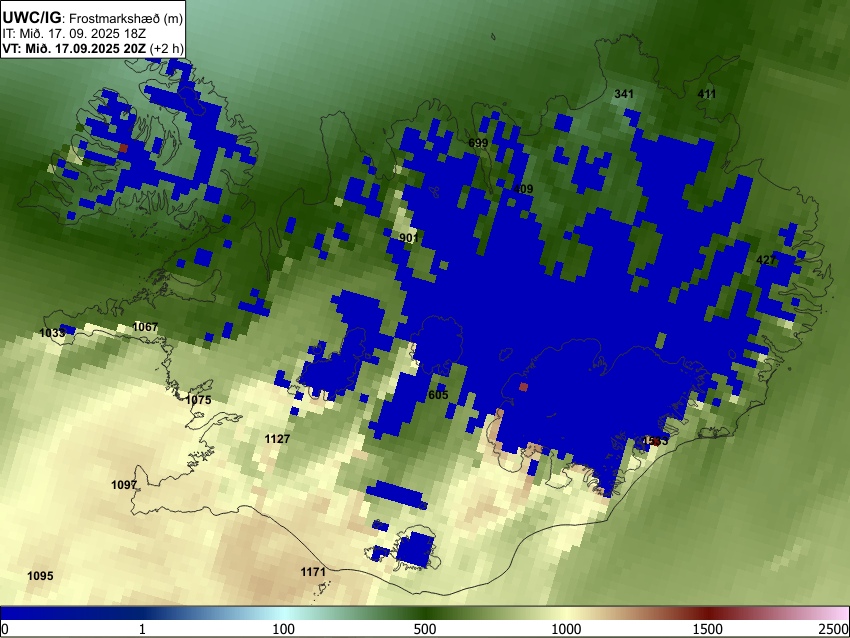Click the legend label 1000

[566, 629]
